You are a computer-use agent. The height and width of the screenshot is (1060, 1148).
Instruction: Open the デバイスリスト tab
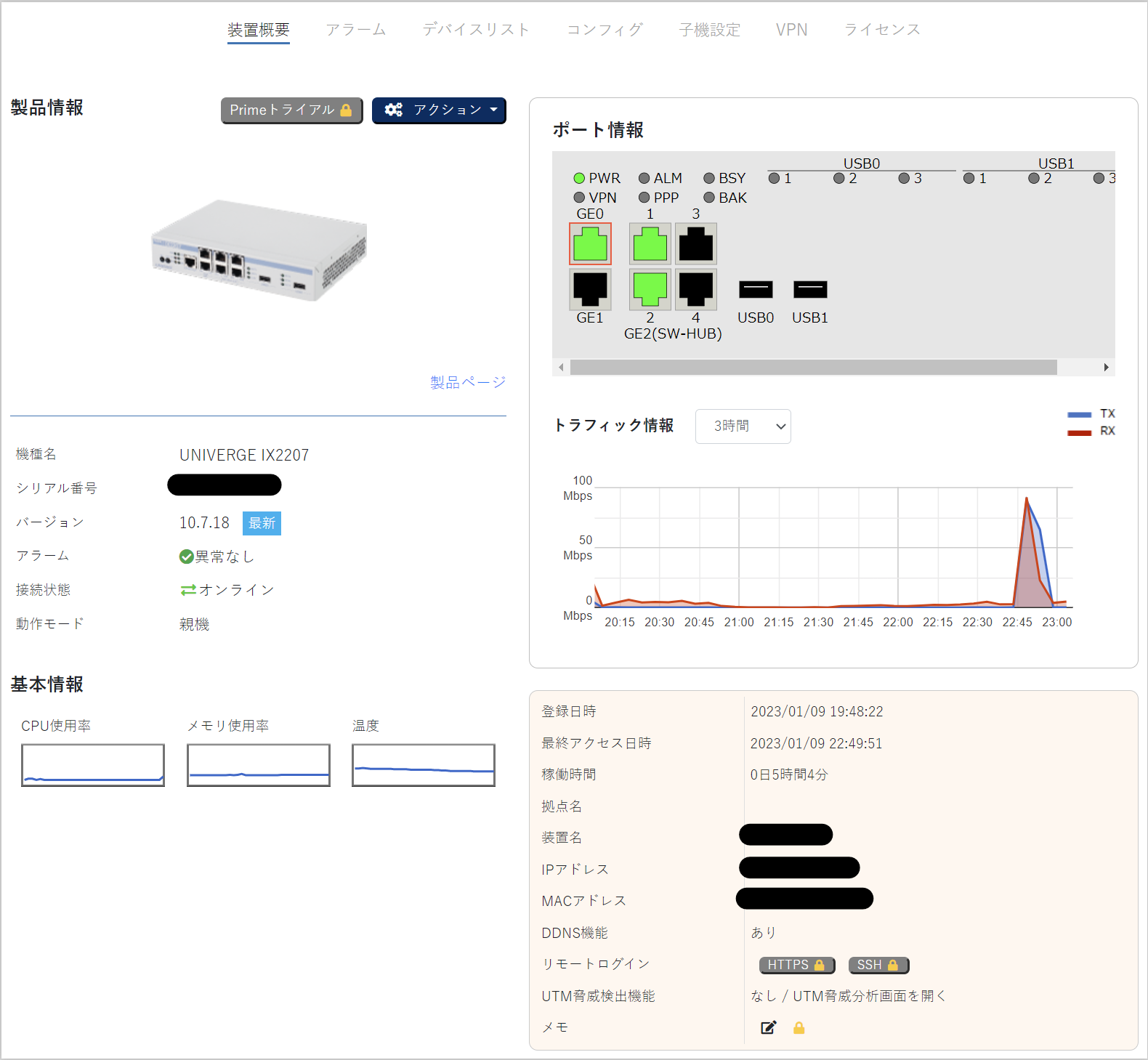(x=476, y=30)
